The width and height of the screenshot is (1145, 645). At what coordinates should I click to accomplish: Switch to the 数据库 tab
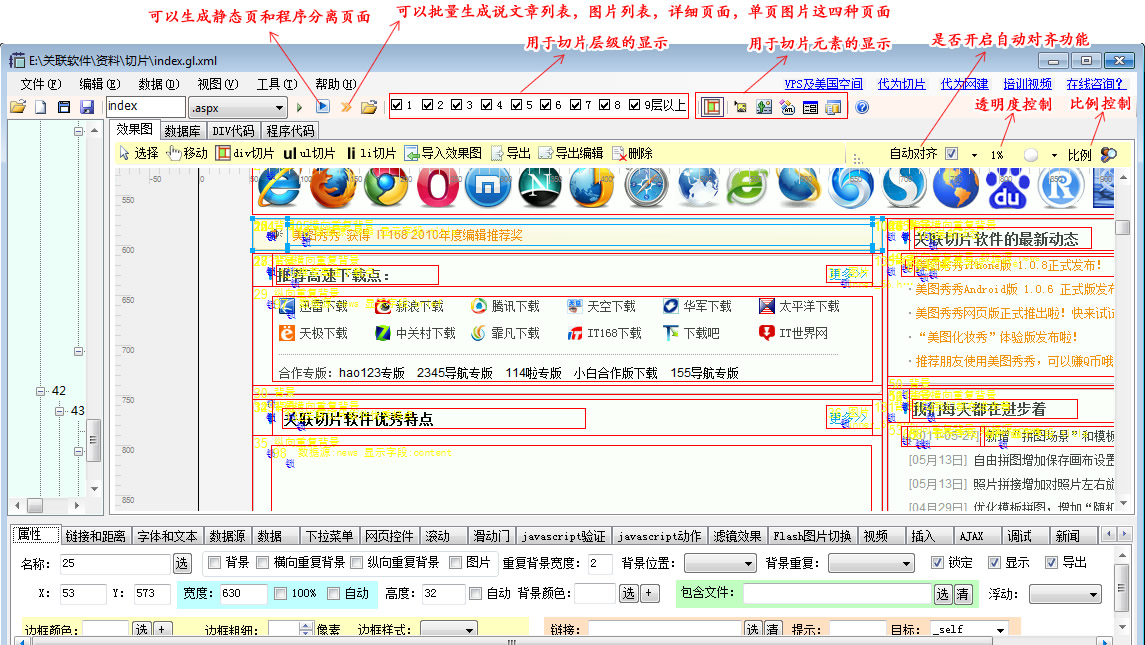(182, 131)
